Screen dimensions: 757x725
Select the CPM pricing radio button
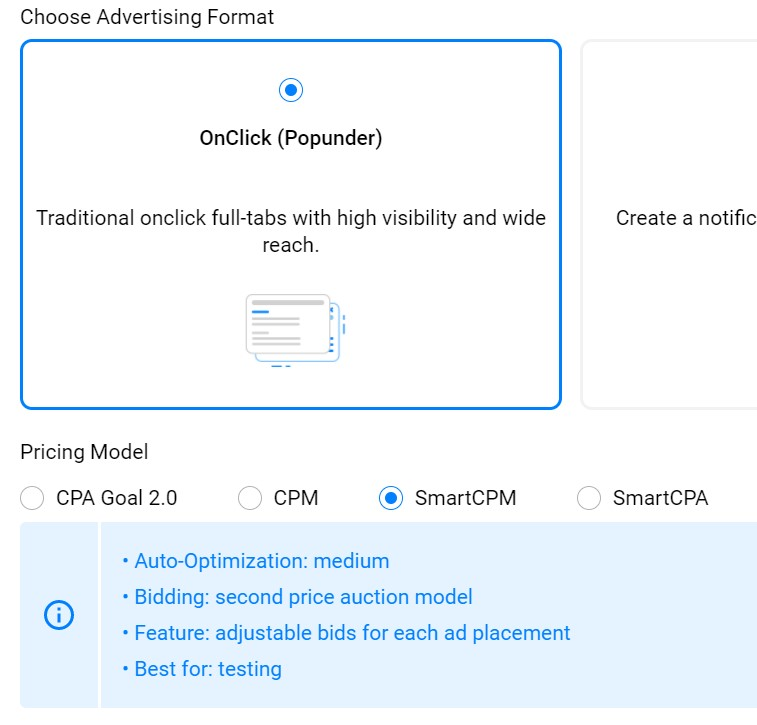pos(250,498)
